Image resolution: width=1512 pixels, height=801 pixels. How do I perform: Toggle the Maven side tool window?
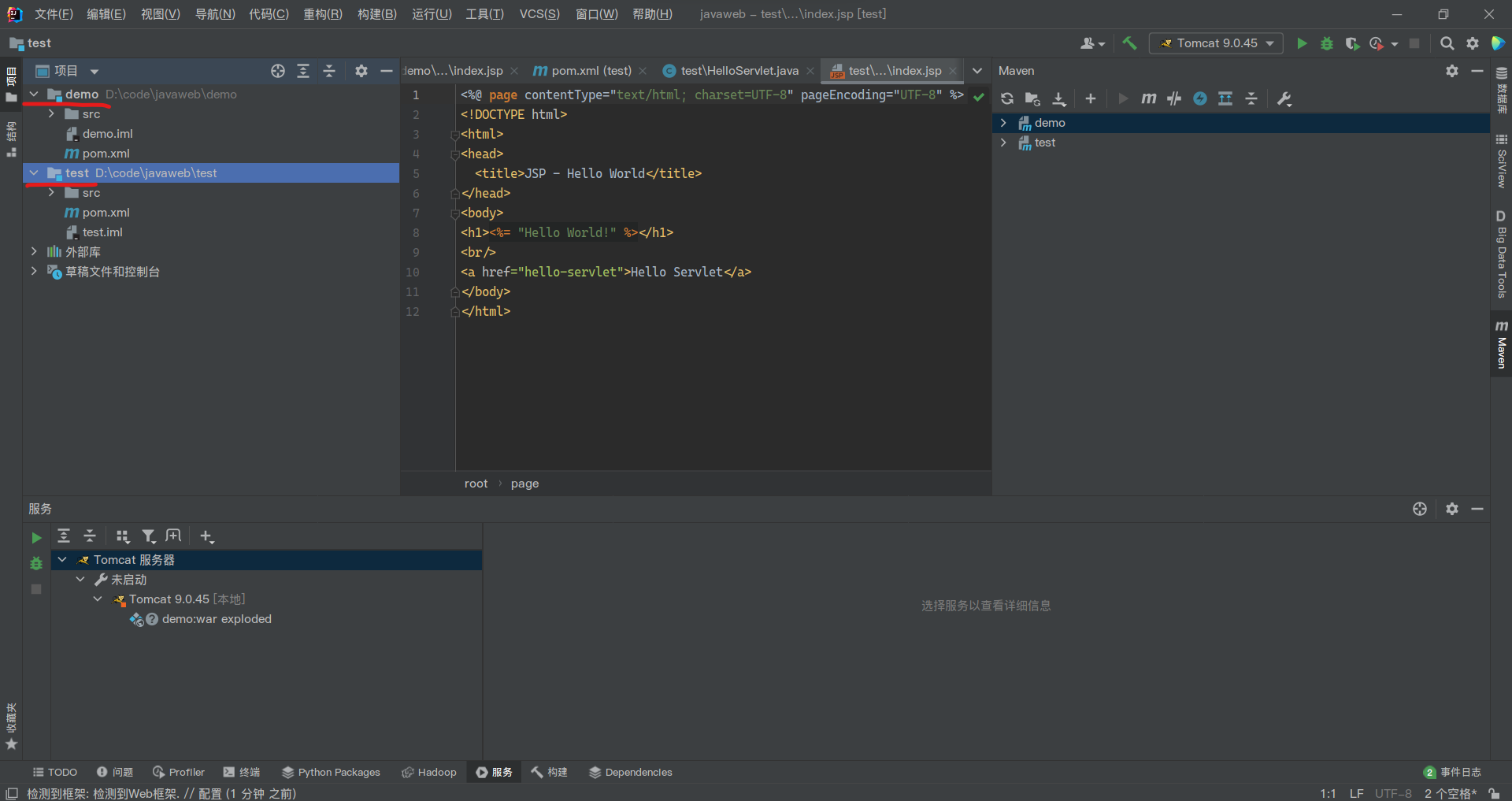click(1501, 345)
